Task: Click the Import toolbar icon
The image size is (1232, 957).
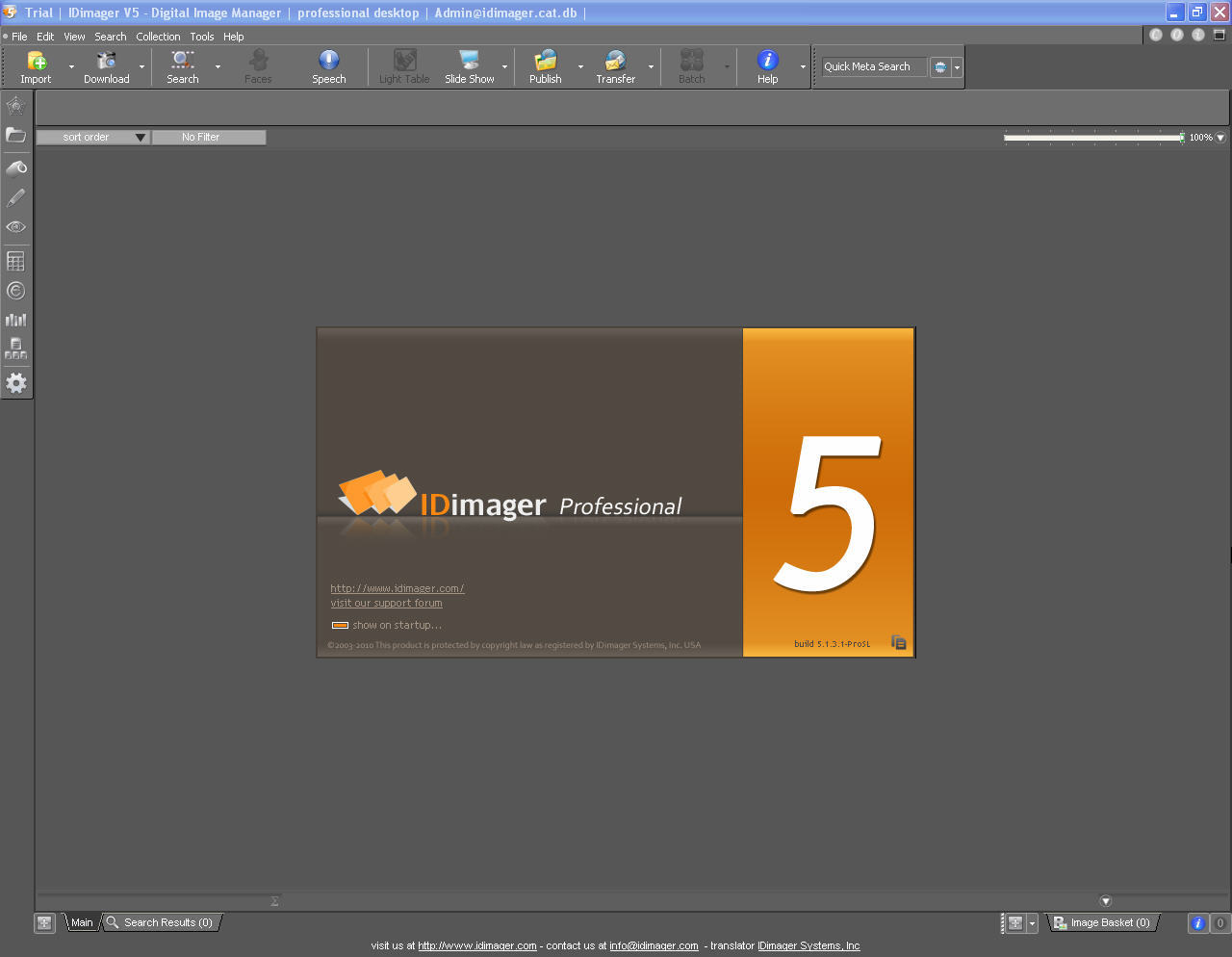Action: click(37, 66)
